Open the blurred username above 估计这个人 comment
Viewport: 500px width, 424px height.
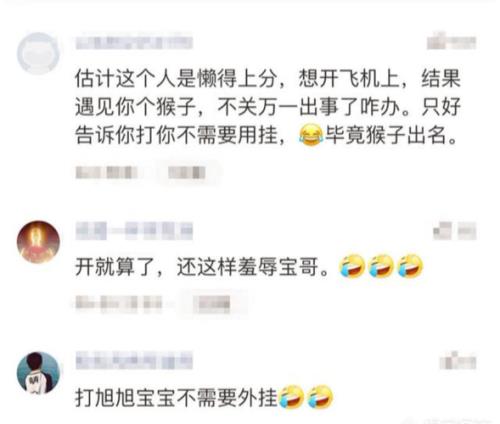[134, 42]
